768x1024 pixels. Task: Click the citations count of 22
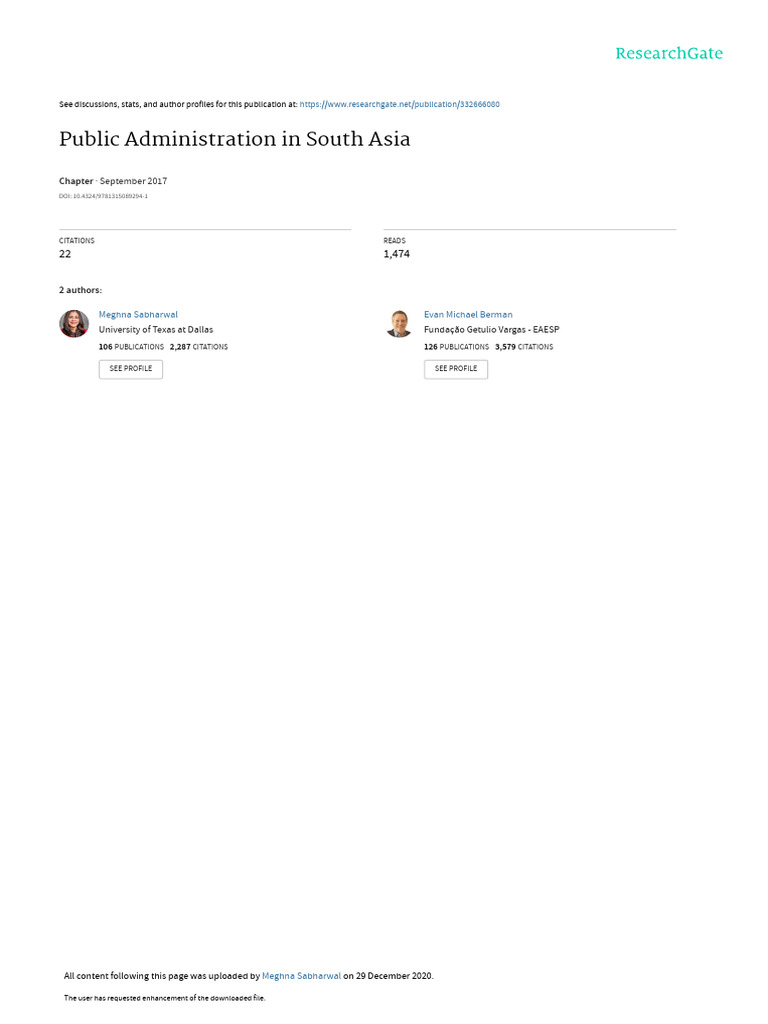click(x=65, y=254)
